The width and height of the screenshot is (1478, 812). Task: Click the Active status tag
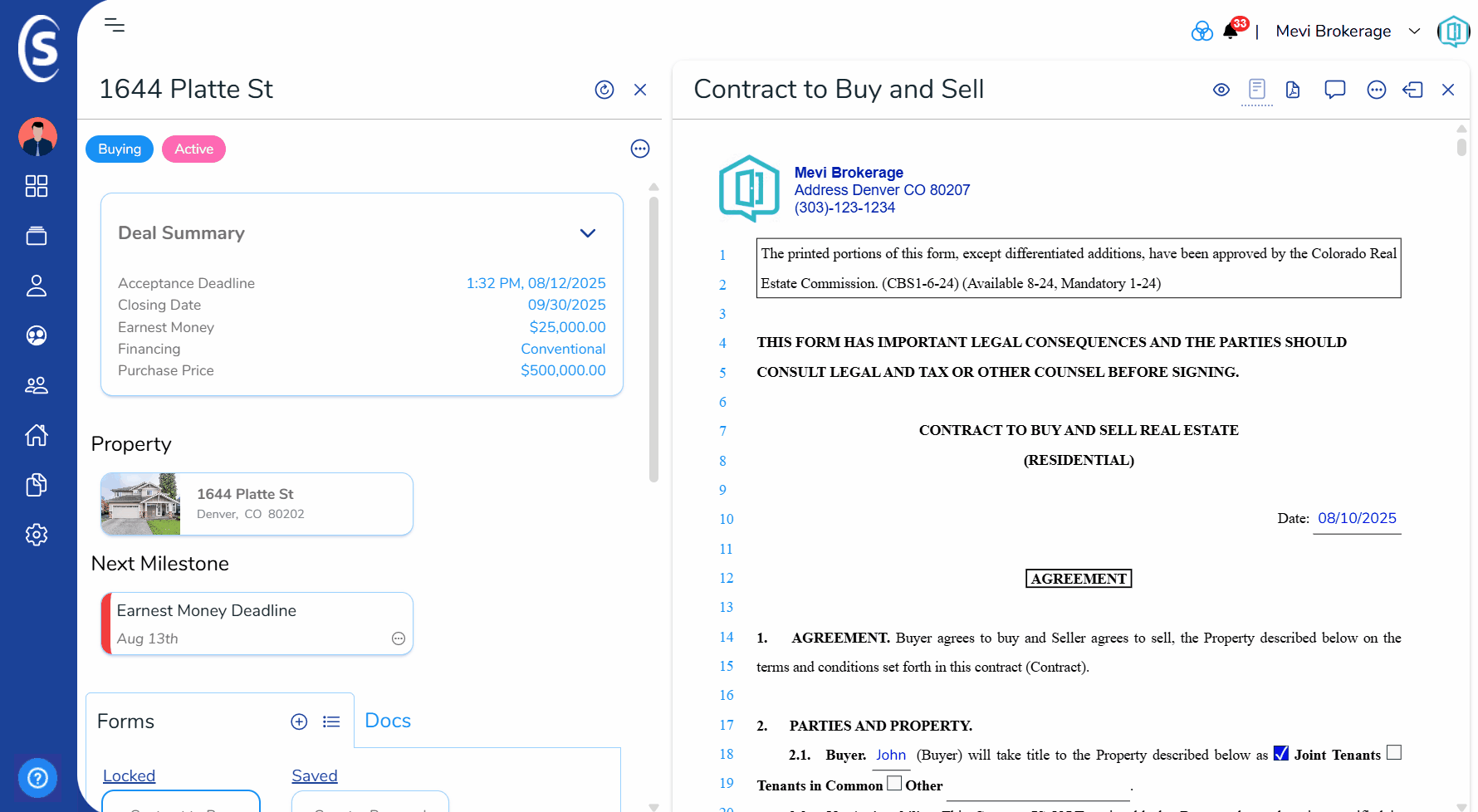pos(193,149)
